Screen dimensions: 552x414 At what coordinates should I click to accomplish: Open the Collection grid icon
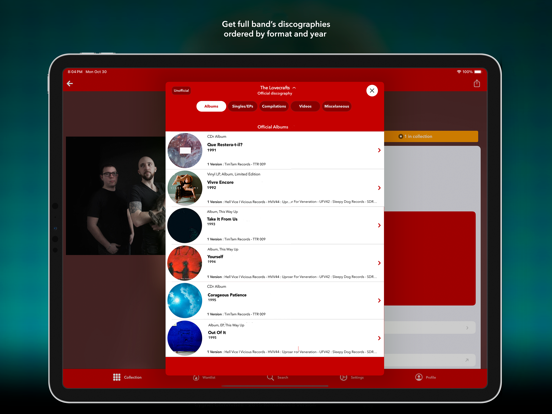click(117, 377)
